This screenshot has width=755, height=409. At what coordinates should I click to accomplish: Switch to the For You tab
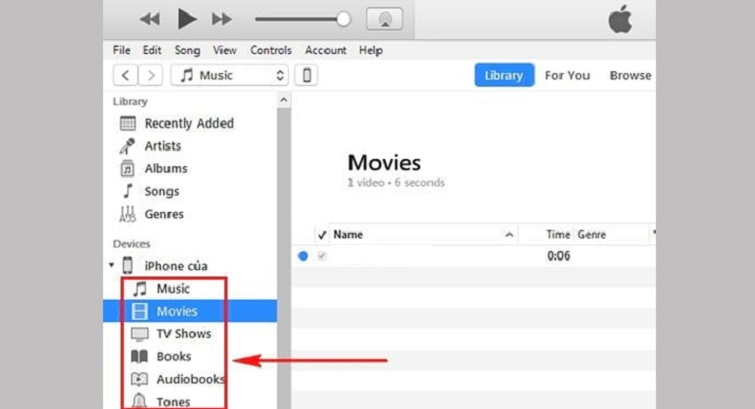567,75
